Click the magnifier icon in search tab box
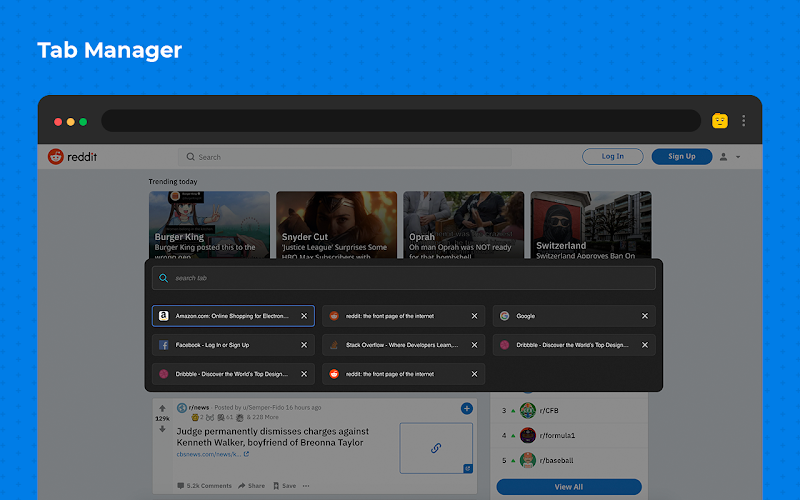 [163, 278]
